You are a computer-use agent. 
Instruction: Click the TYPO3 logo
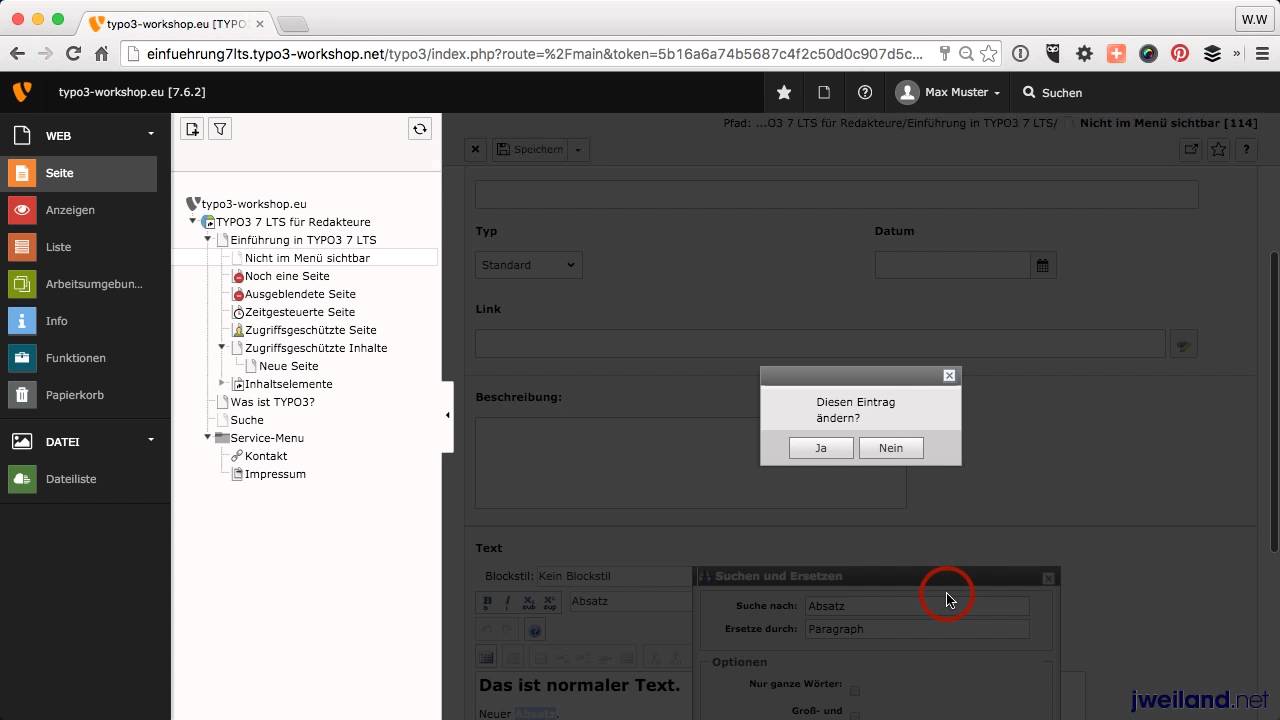tap(21, 92)
